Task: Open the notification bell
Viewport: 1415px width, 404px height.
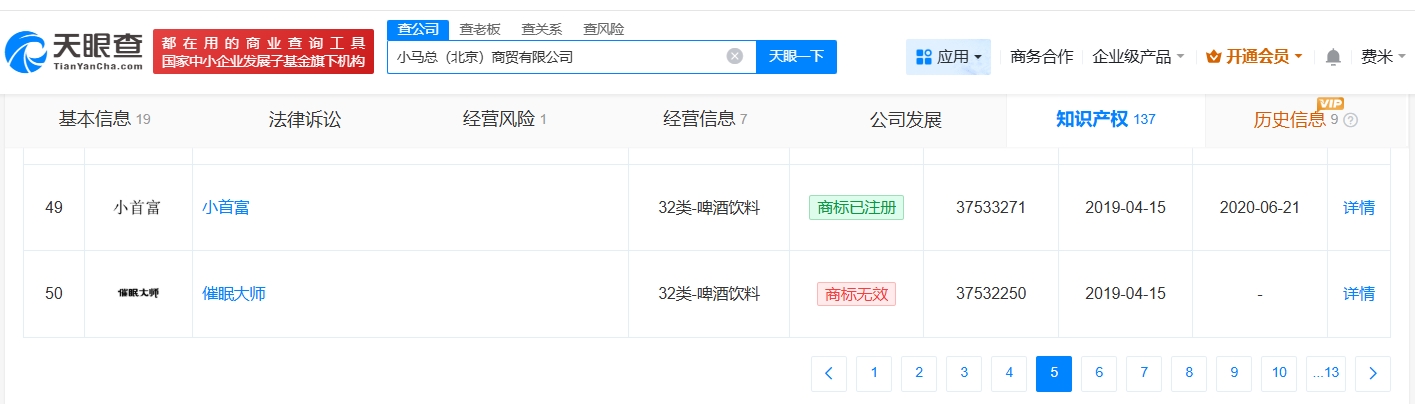Action: [1333, 57]
